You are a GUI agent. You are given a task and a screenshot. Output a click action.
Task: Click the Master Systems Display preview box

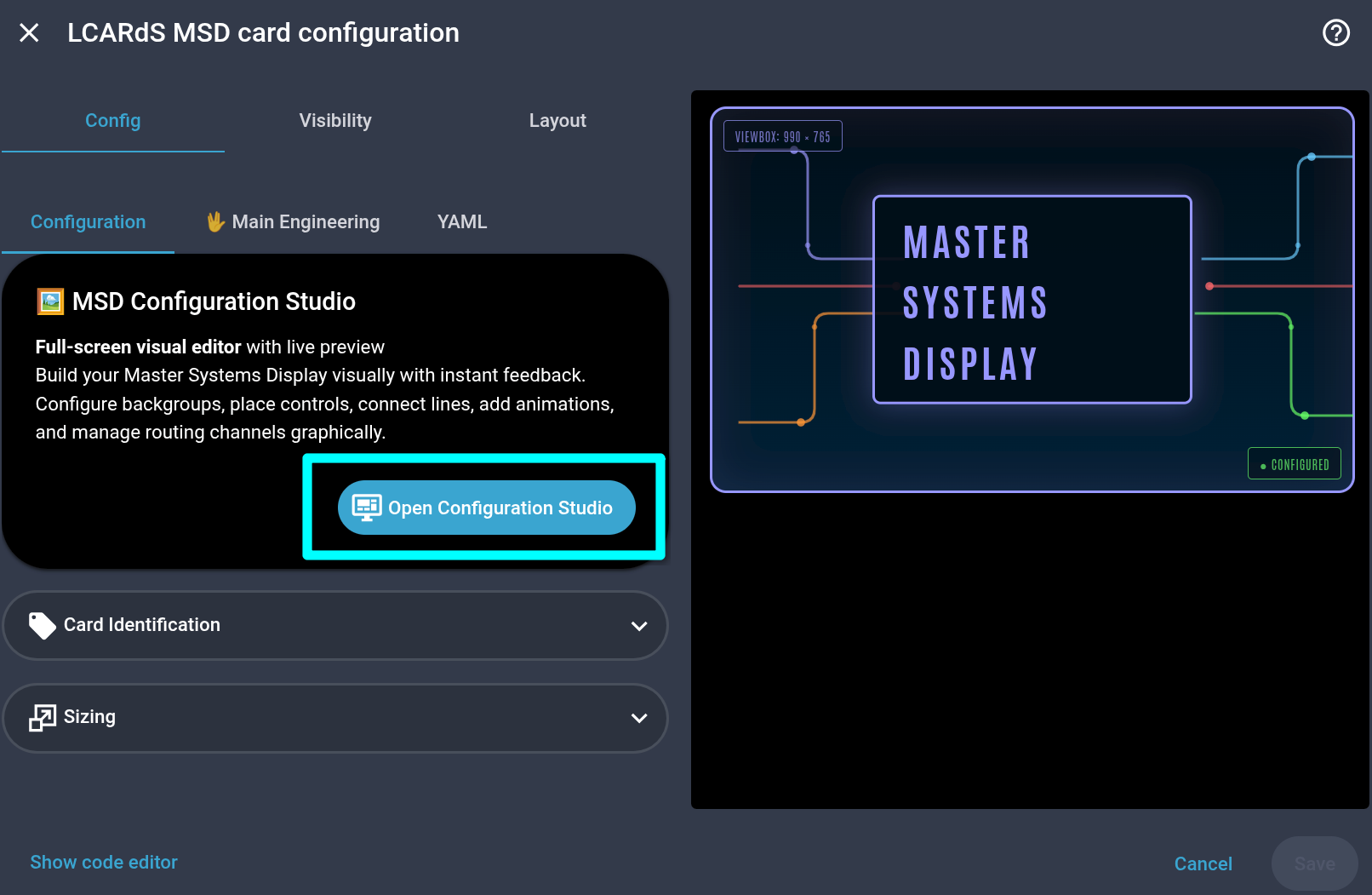click(1032, 300)
